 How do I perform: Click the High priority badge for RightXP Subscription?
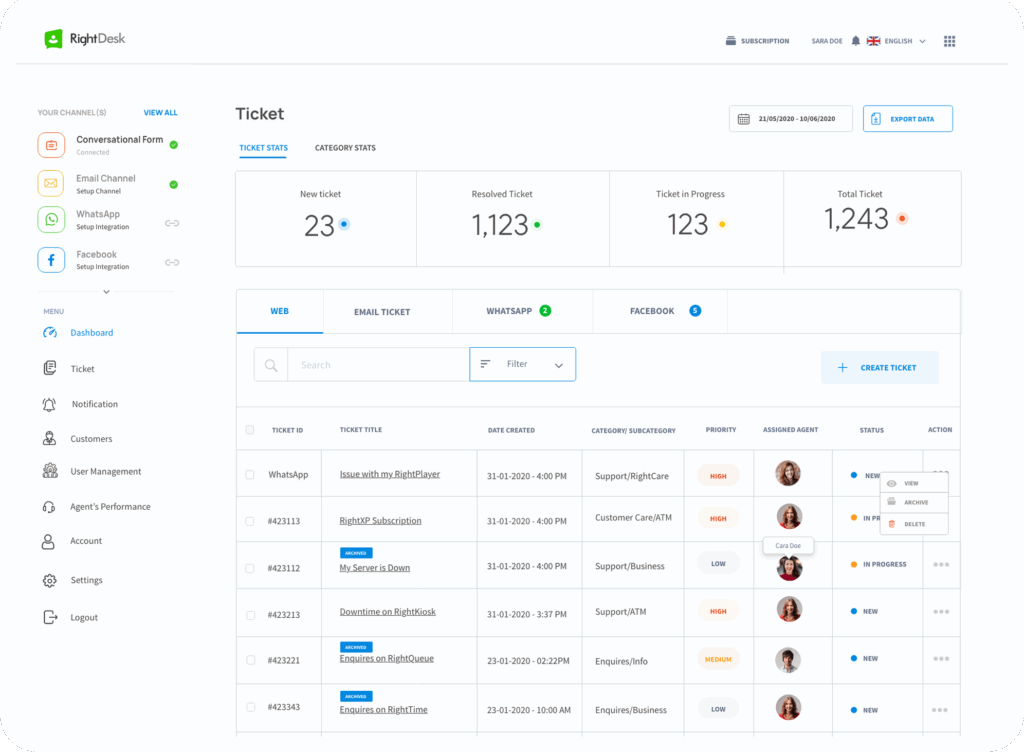[x=718, y=519]
